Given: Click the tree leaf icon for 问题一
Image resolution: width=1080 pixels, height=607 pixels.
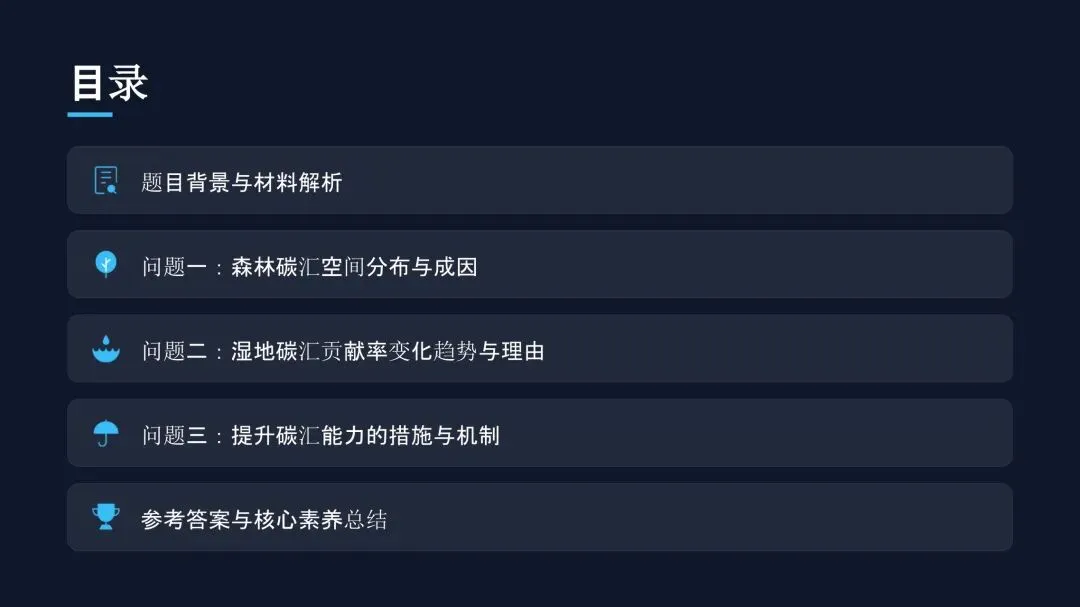Looking at the screenshot, I should pos(105,265).
